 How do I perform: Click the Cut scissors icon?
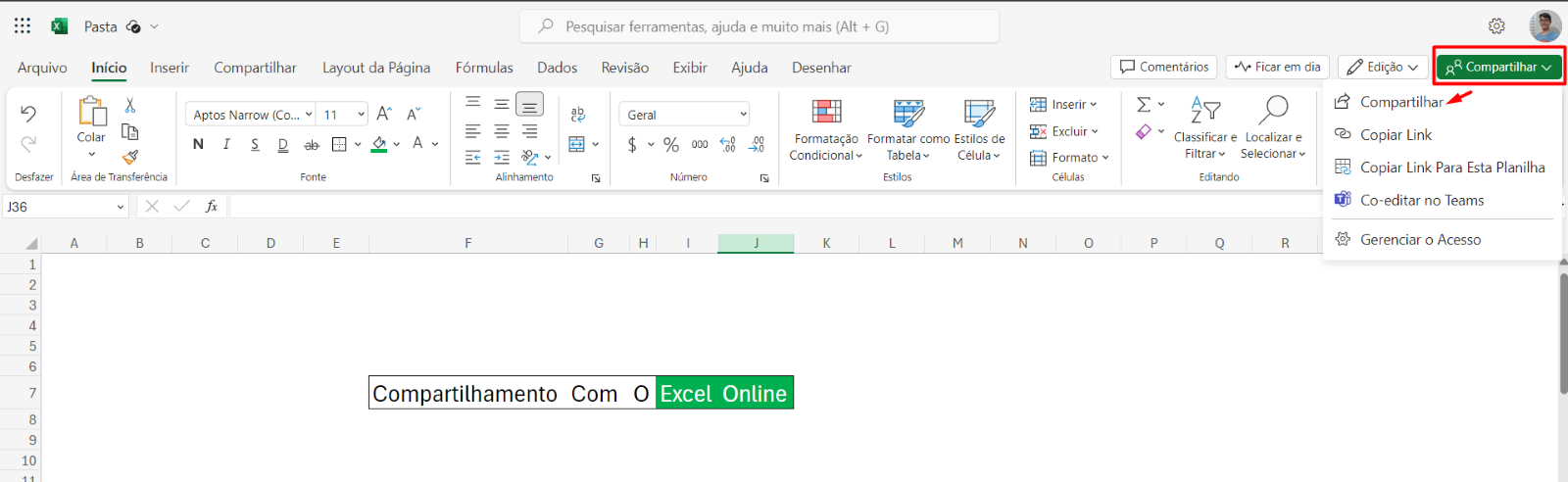coord(130,106)
